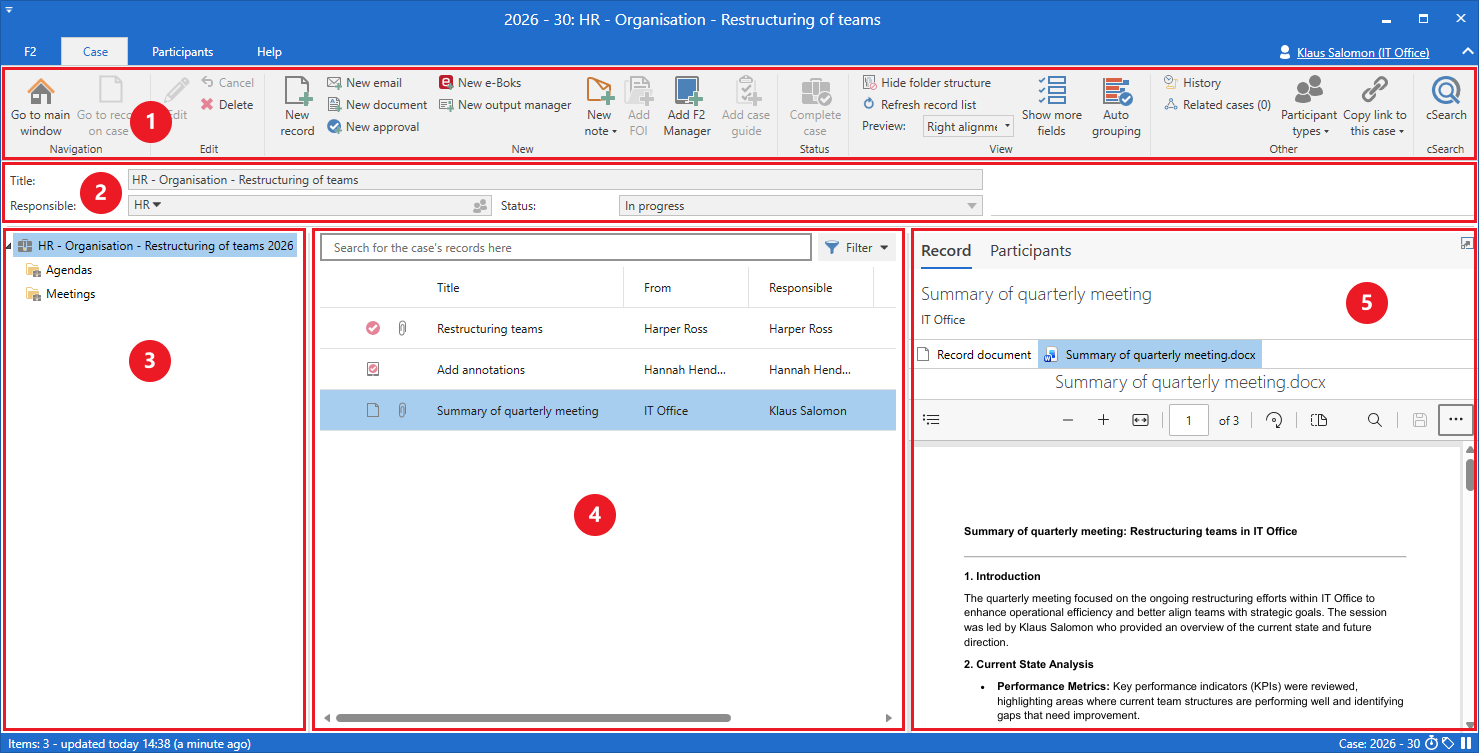Toggle the document outline sidebar in the viewer
This screenshot has height=753, width=1479.
931,420
